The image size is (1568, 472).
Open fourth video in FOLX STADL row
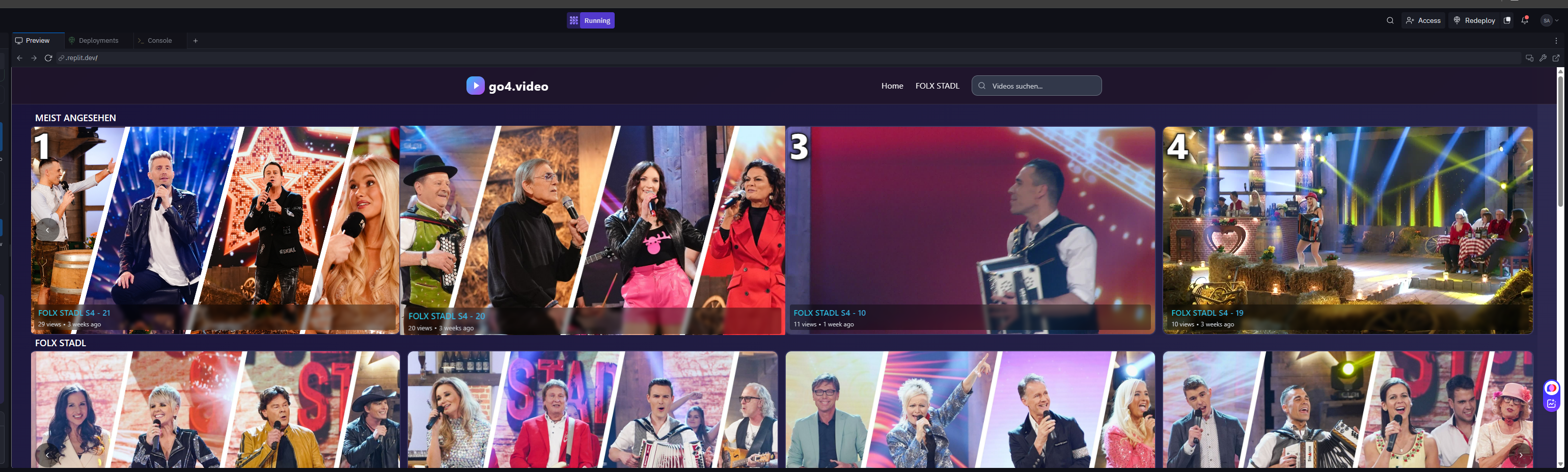[x=1347, y=409]
